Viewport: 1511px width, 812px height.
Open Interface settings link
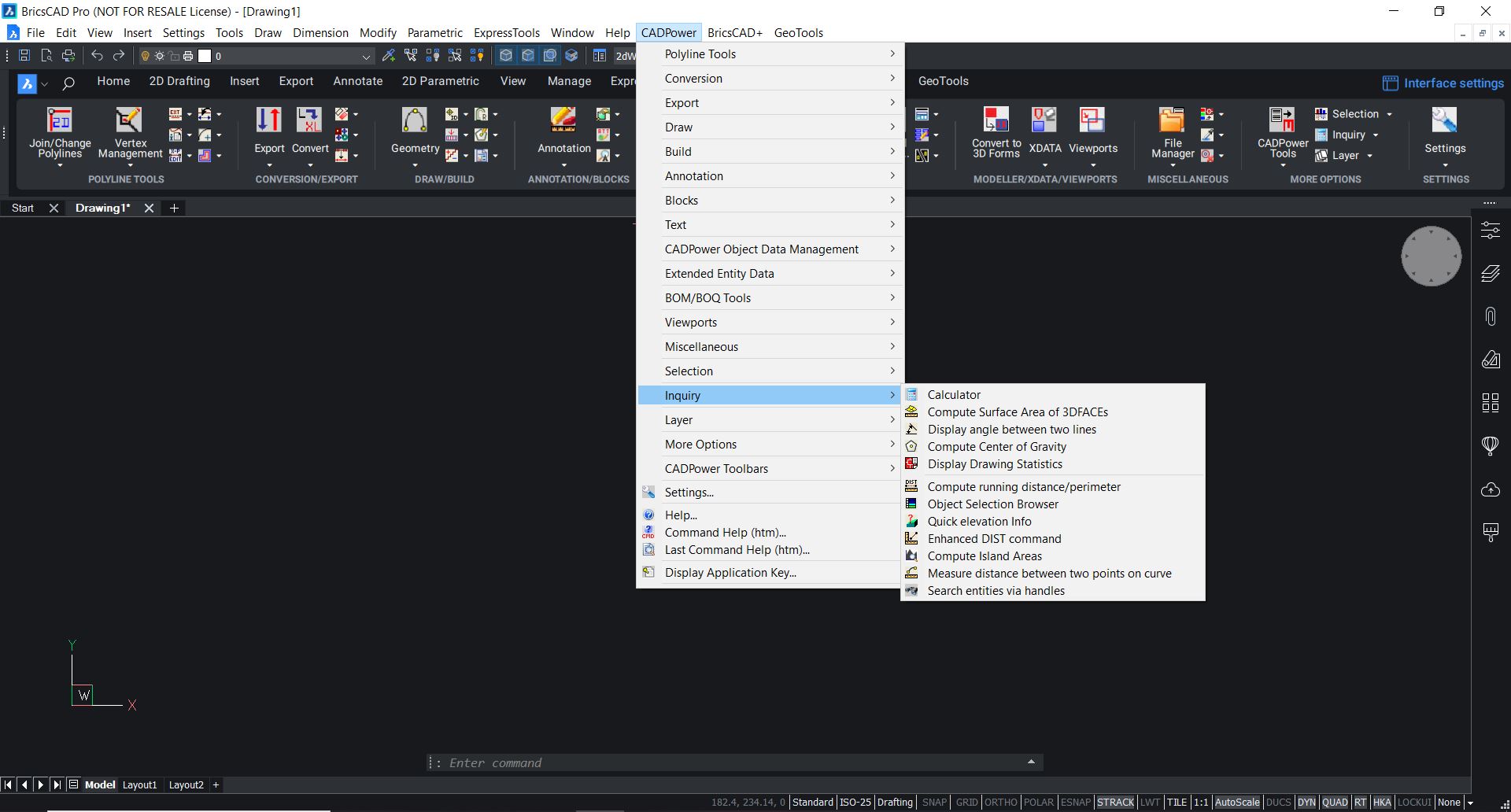1443,83
